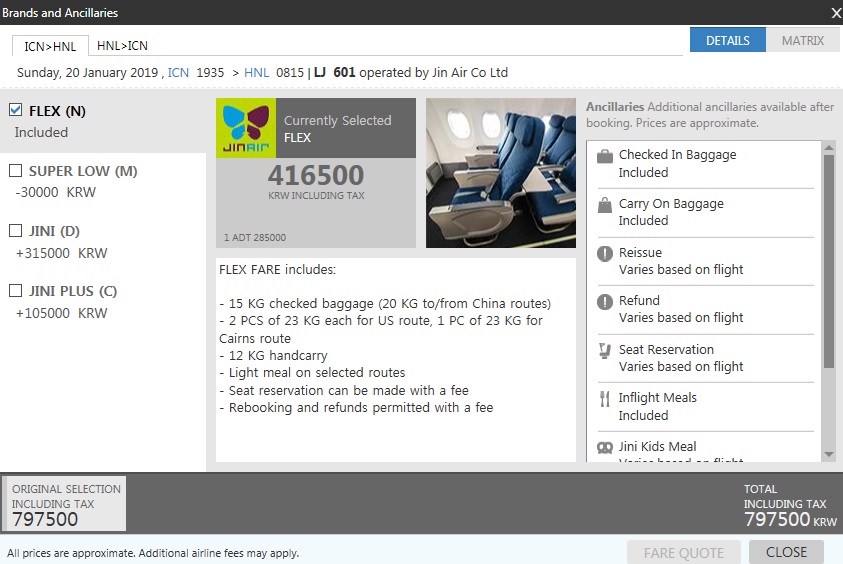Click the '+315000 KRW' JINI price difference
Screen dimensions: 843x564
point(61,253)
